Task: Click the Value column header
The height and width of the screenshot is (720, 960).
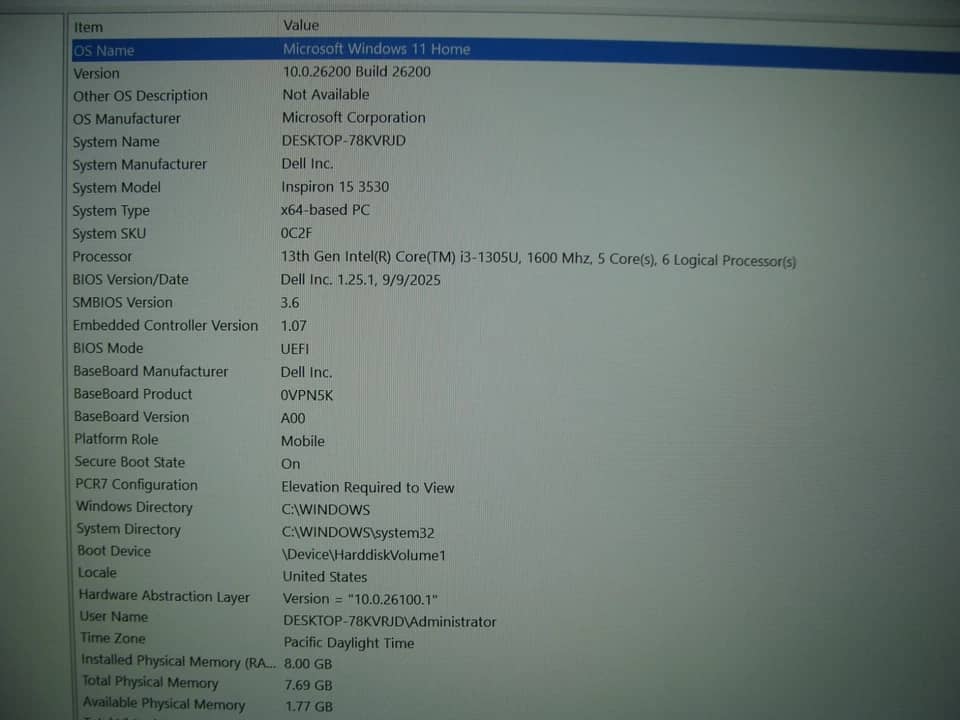Action: point(301,26)
